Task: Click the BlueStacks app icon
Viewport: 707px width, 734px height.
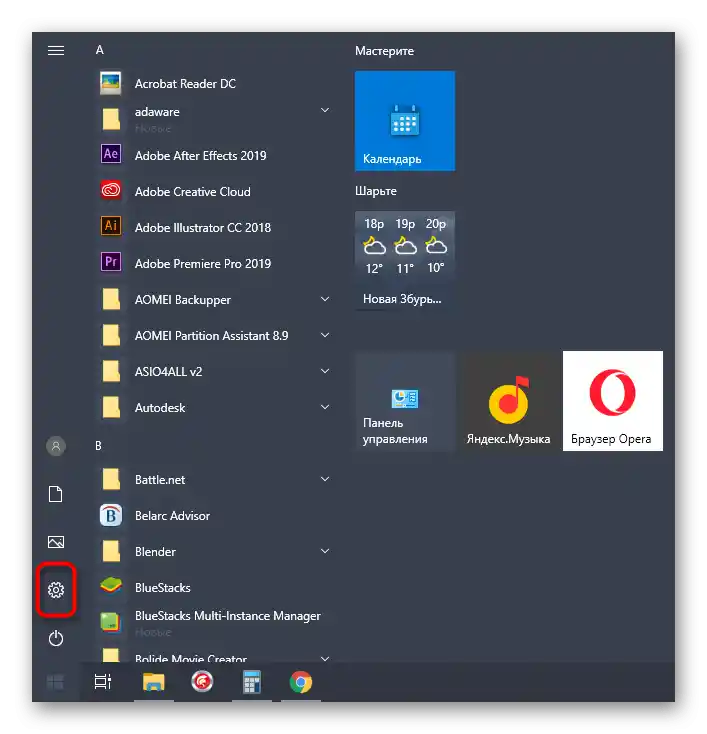Action: click(x=111, y=586)
